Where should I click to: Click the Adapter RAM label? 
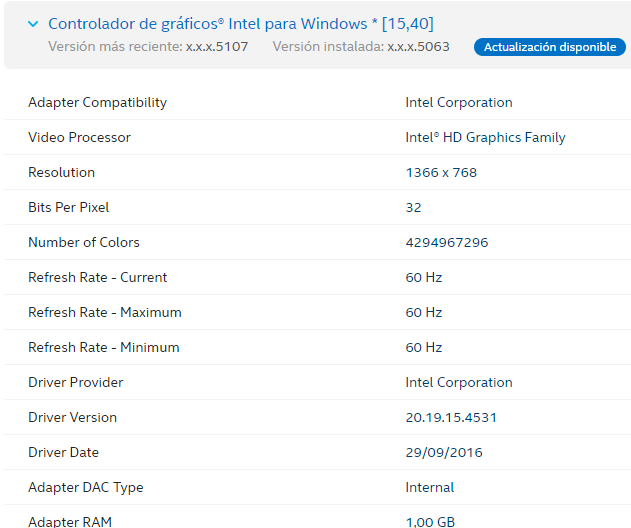point(70,522)
